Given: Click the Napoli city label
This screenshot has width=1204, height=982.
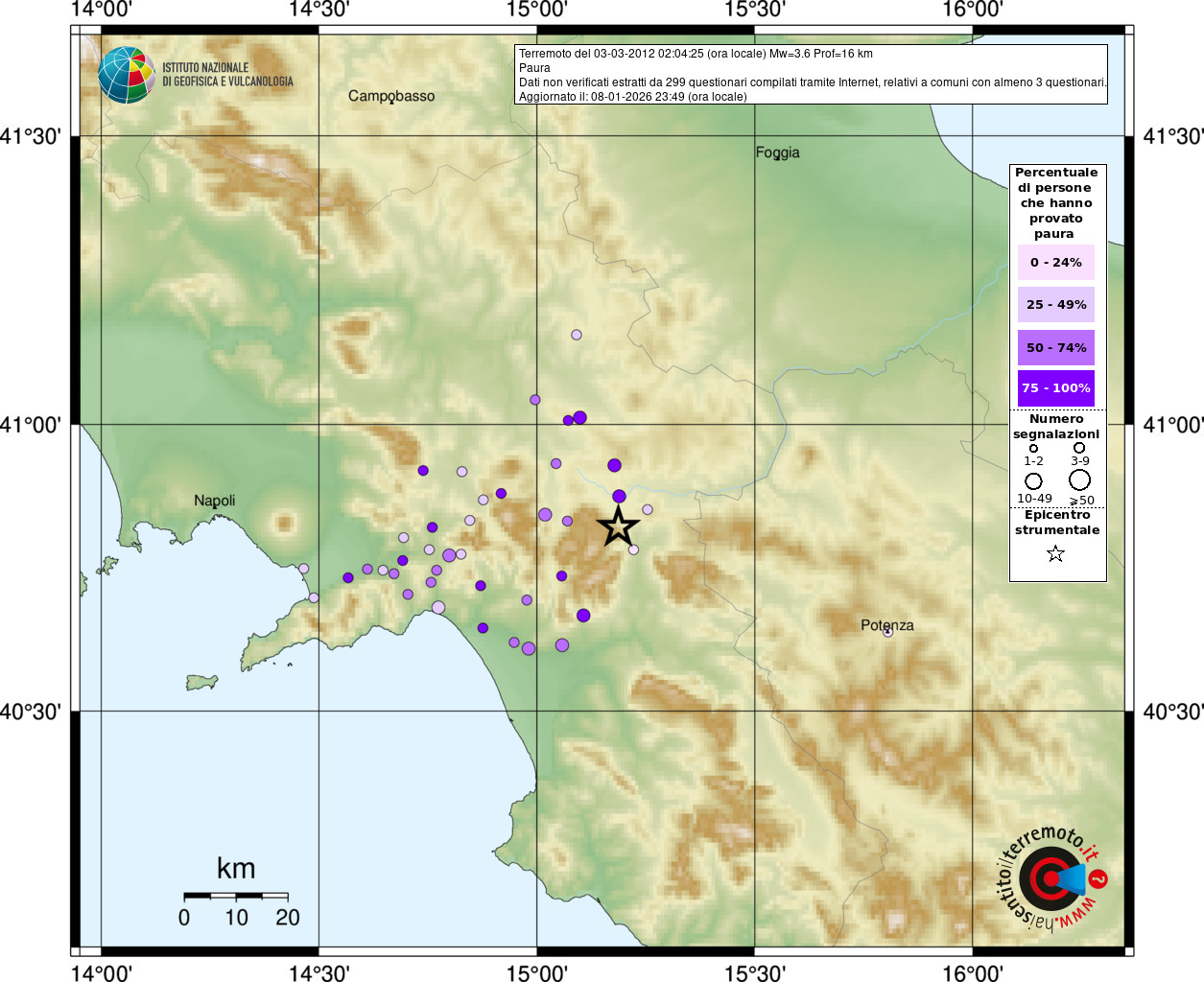Looking at the screenshot, I should pyautogui.click(x=214, y=501).
